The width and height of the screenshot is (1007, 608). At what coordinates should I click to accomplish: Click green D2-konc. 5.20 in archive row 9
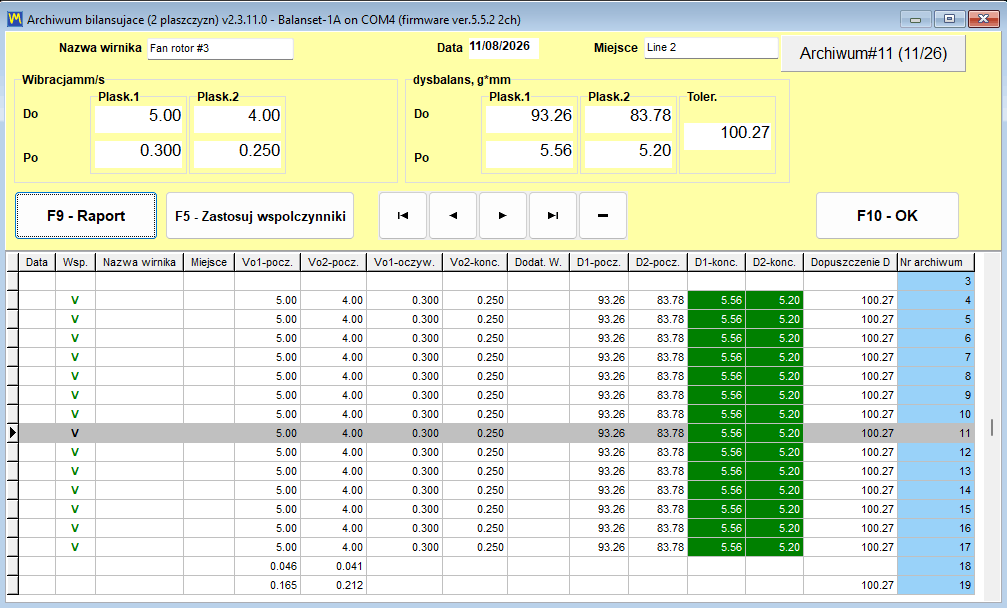pyautogui.click(x=774, y=395)
